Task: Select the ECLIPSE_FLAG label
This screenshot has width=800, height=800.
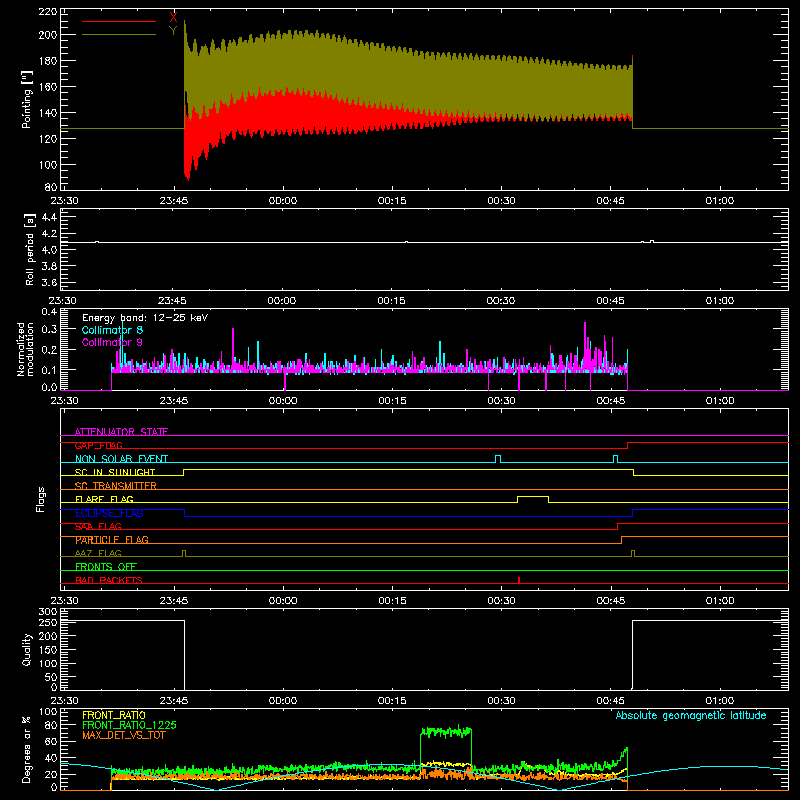Action: click(109, 513)
